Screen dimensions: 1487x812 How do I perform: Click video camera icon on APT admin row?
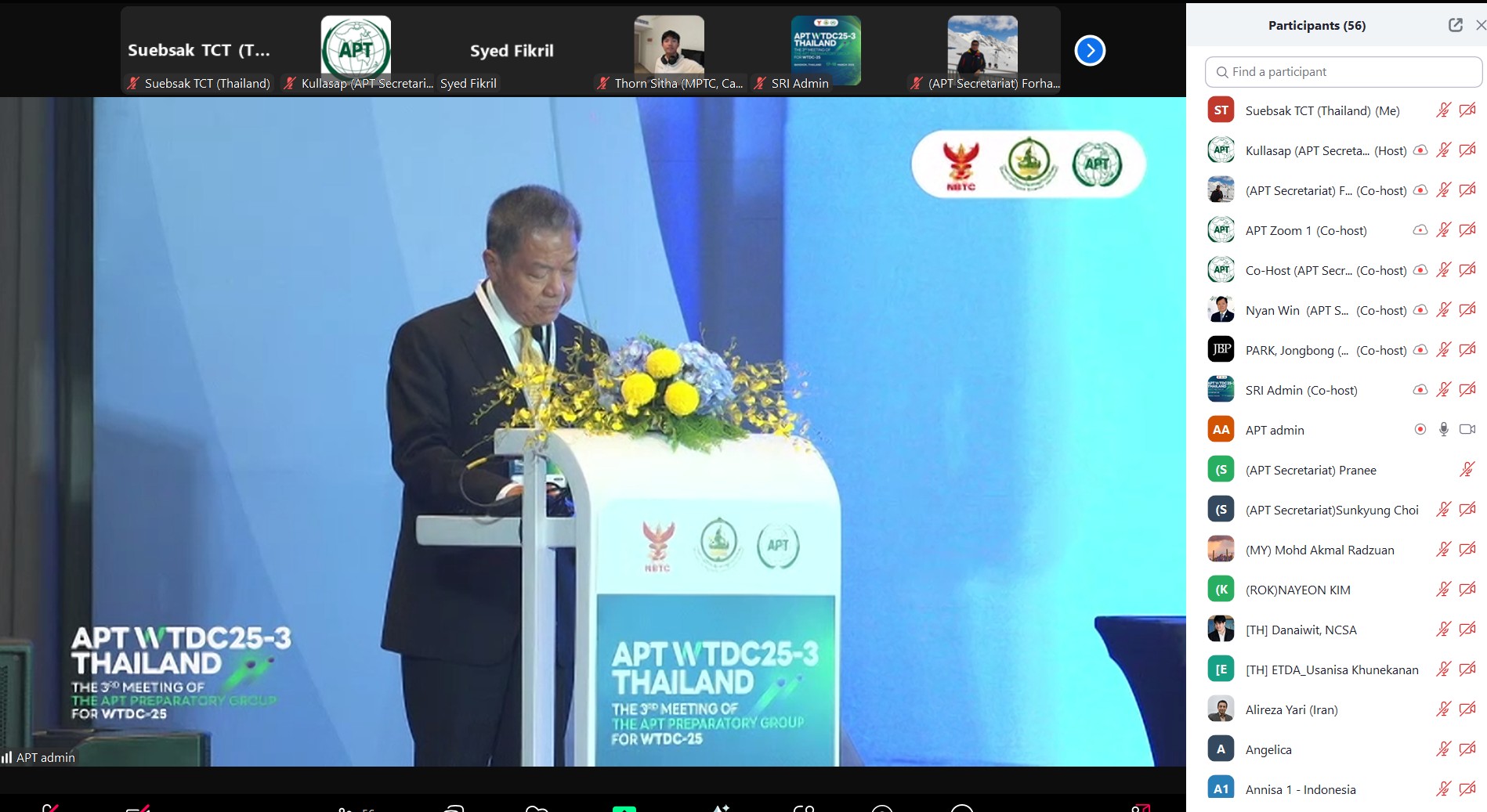[1467, 429]
